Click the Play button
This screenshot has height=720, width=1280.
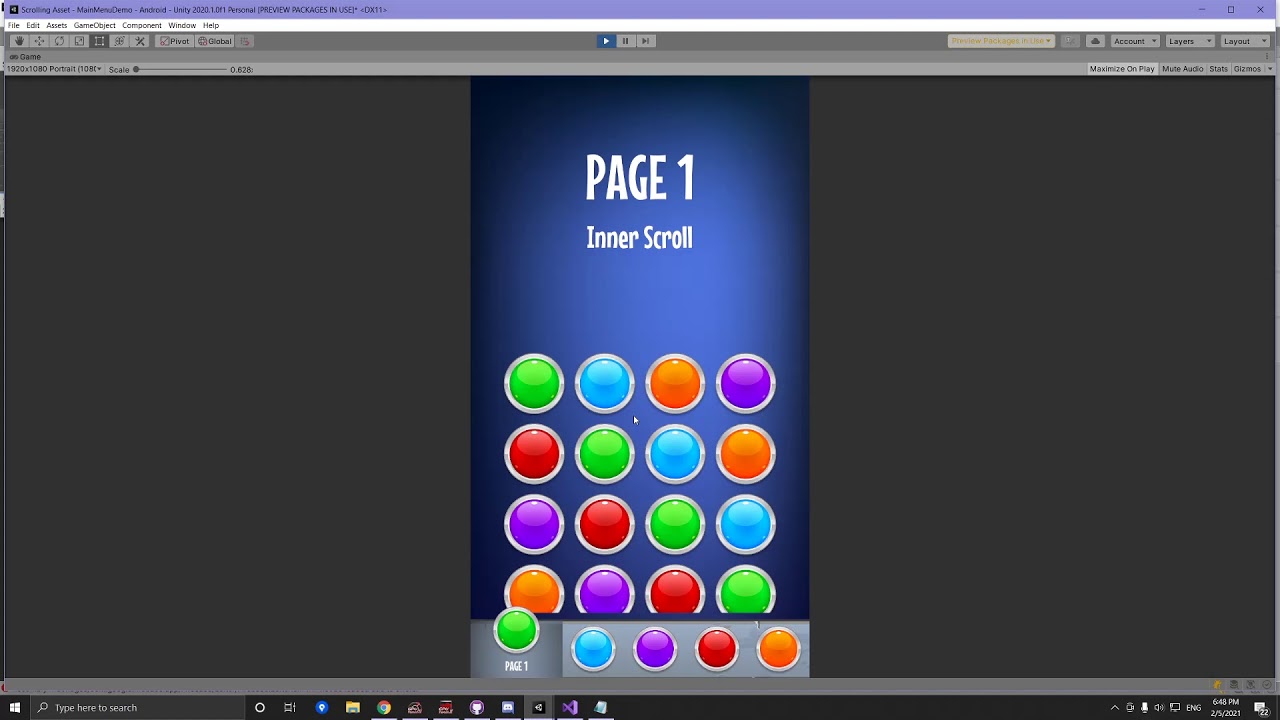click(605, 41)
